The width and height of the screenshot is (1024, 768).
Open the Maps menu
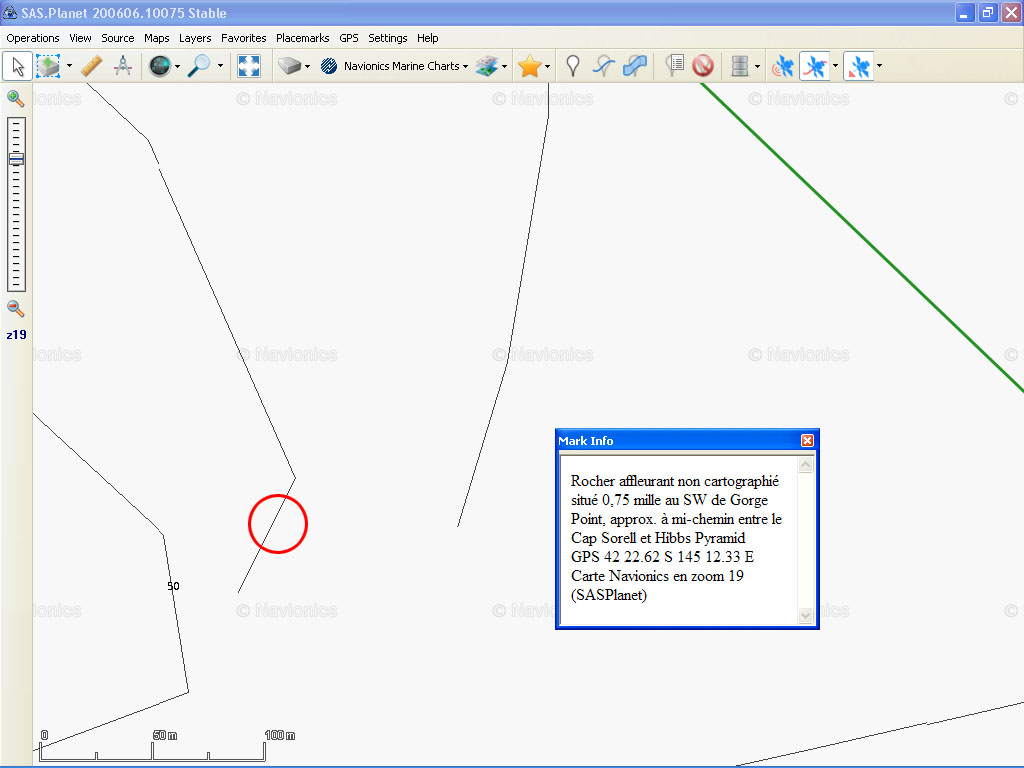tap(157, 38)
